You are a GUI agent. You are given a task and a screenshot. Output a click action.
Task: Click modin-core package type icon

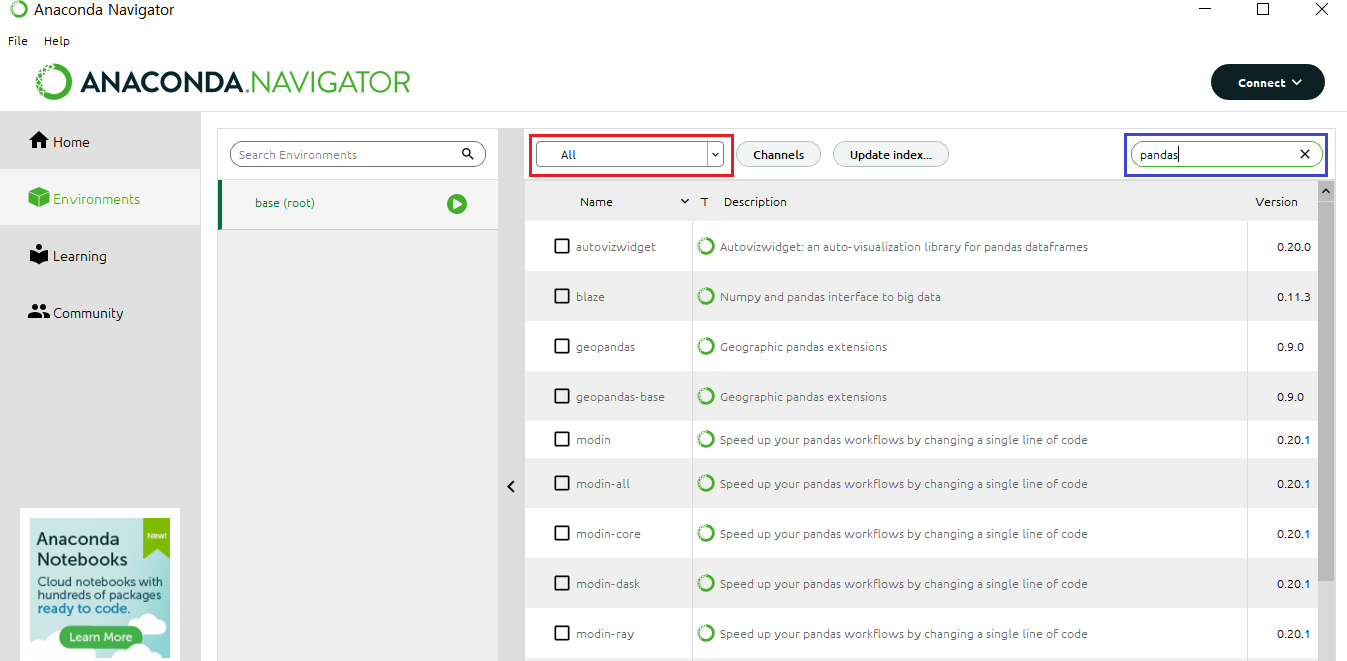coord(706,533)
